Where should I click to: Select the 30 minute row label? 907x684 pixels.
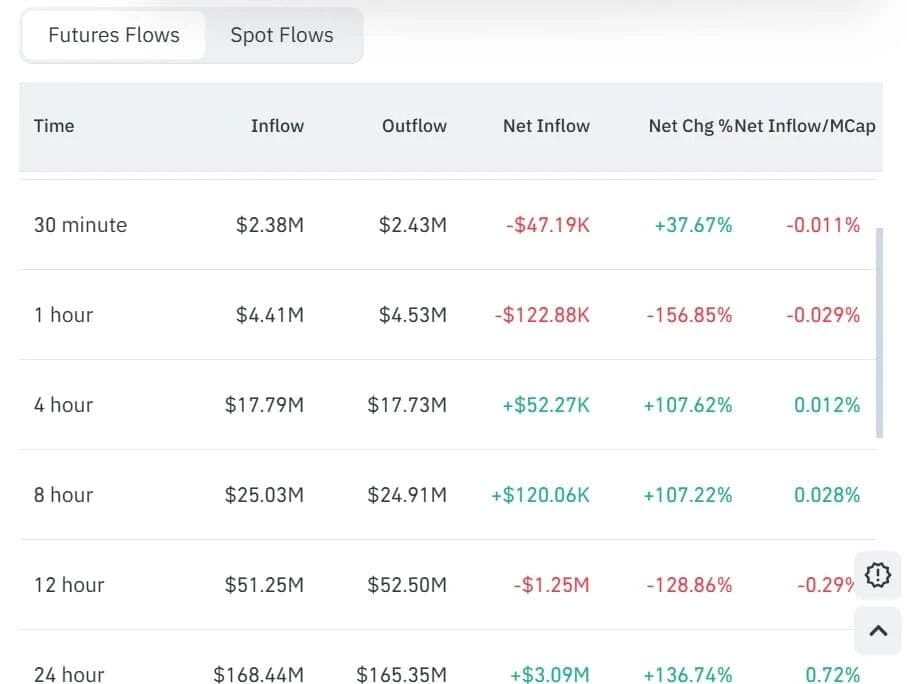click(x=80, y=225)
